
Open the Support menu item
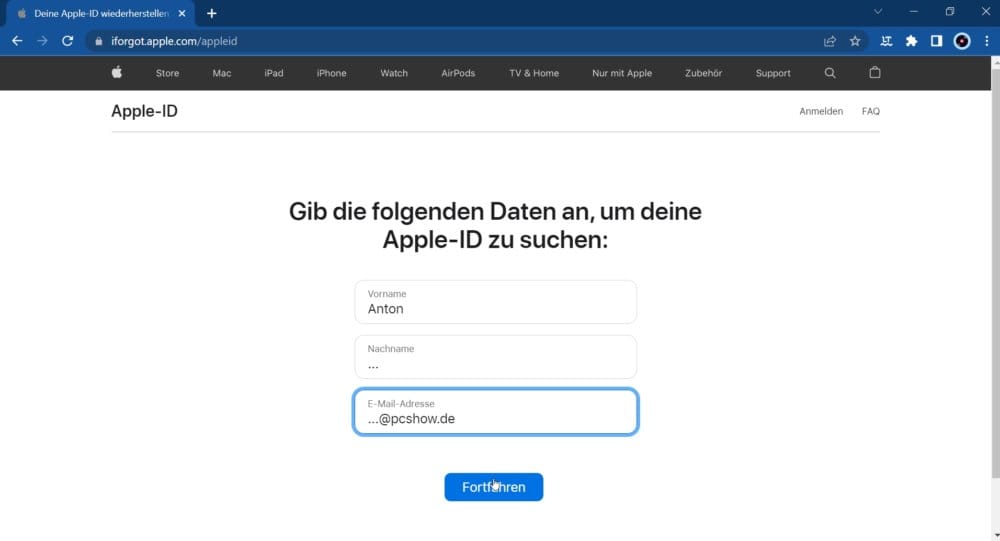click(x=773, y=73)
